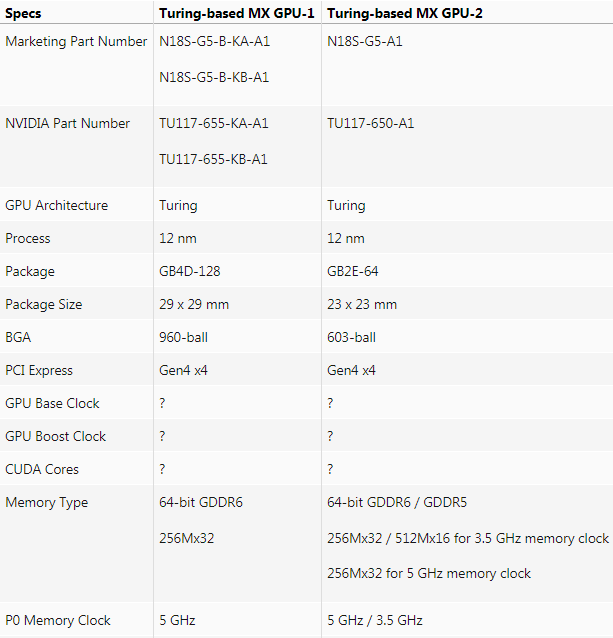Click the GPU Architecture row label
Viewport: 613px width, 638px height.
click(x=56, y=206)
